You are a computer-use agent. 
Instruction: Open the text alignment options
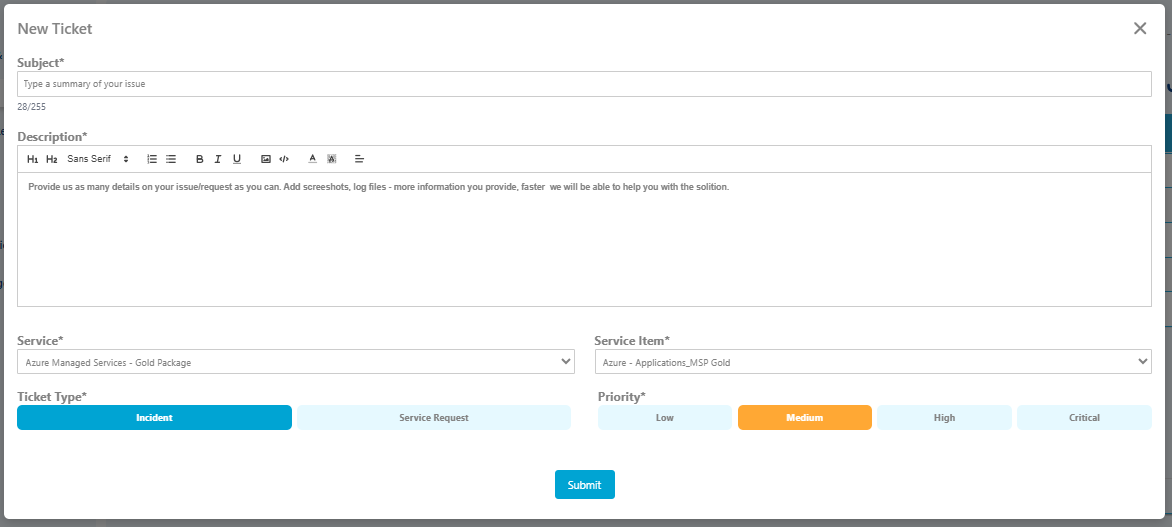click(360, 159)
